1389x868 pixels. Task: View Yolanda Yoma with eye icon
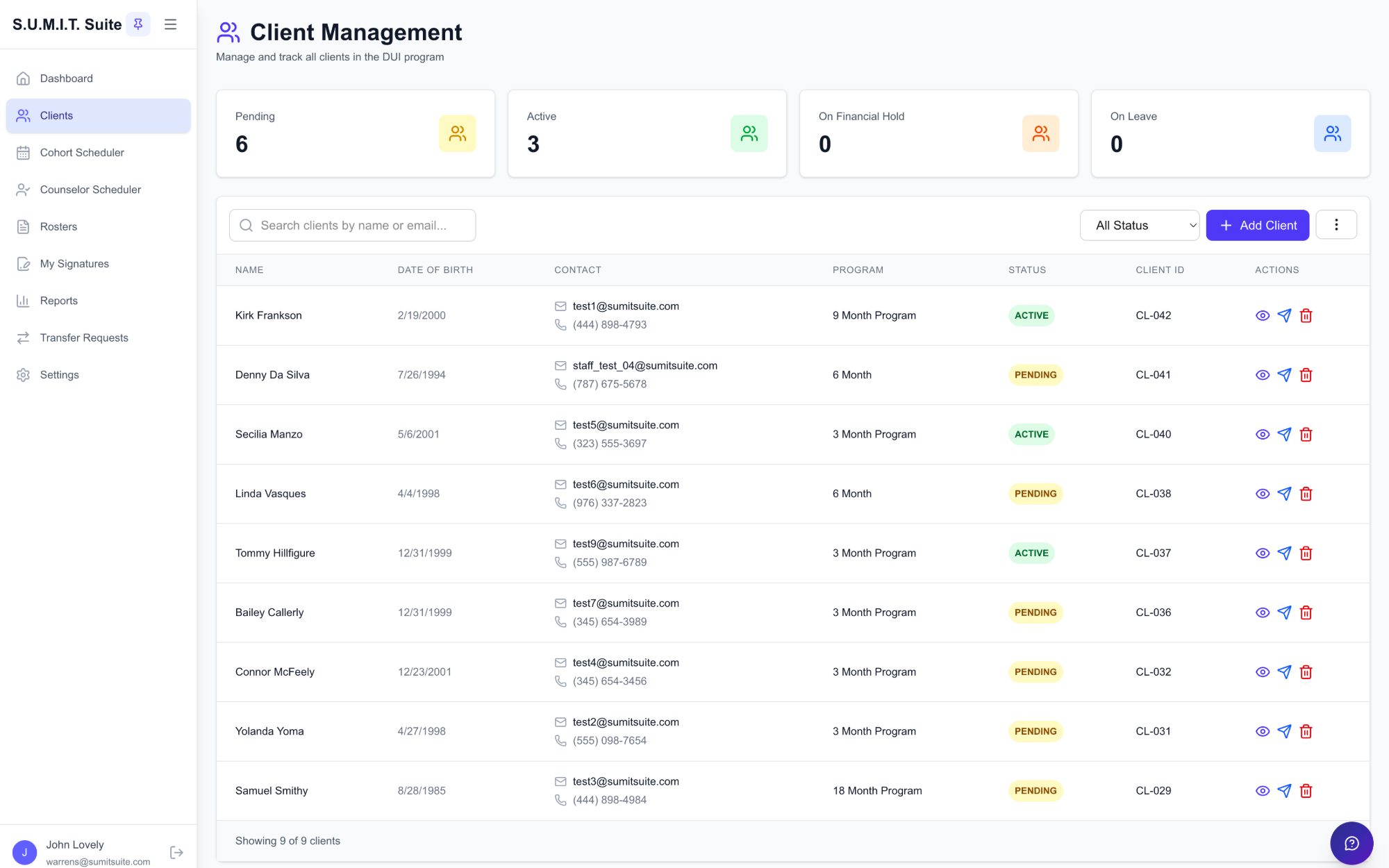(1263, 732)
